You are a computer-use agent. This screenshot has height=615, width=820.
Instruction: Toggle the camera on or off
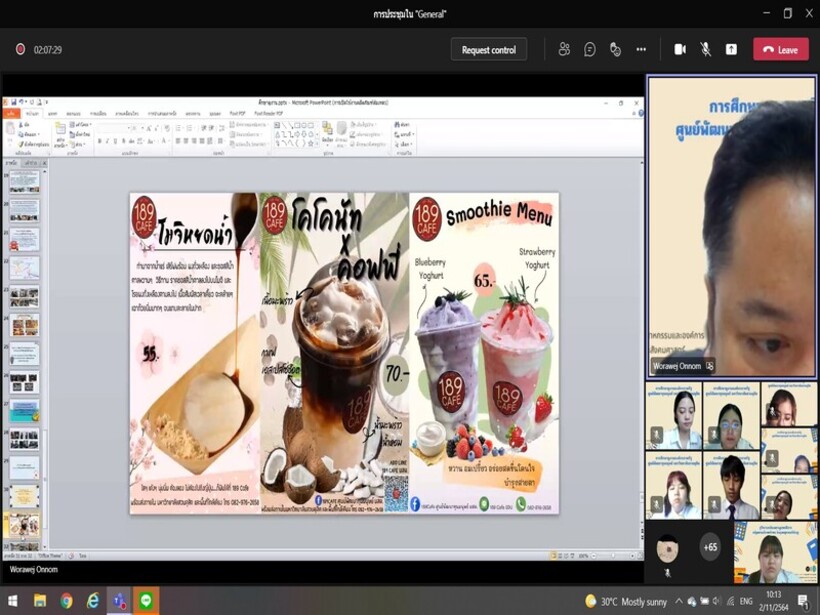click(x=680, y=50)
